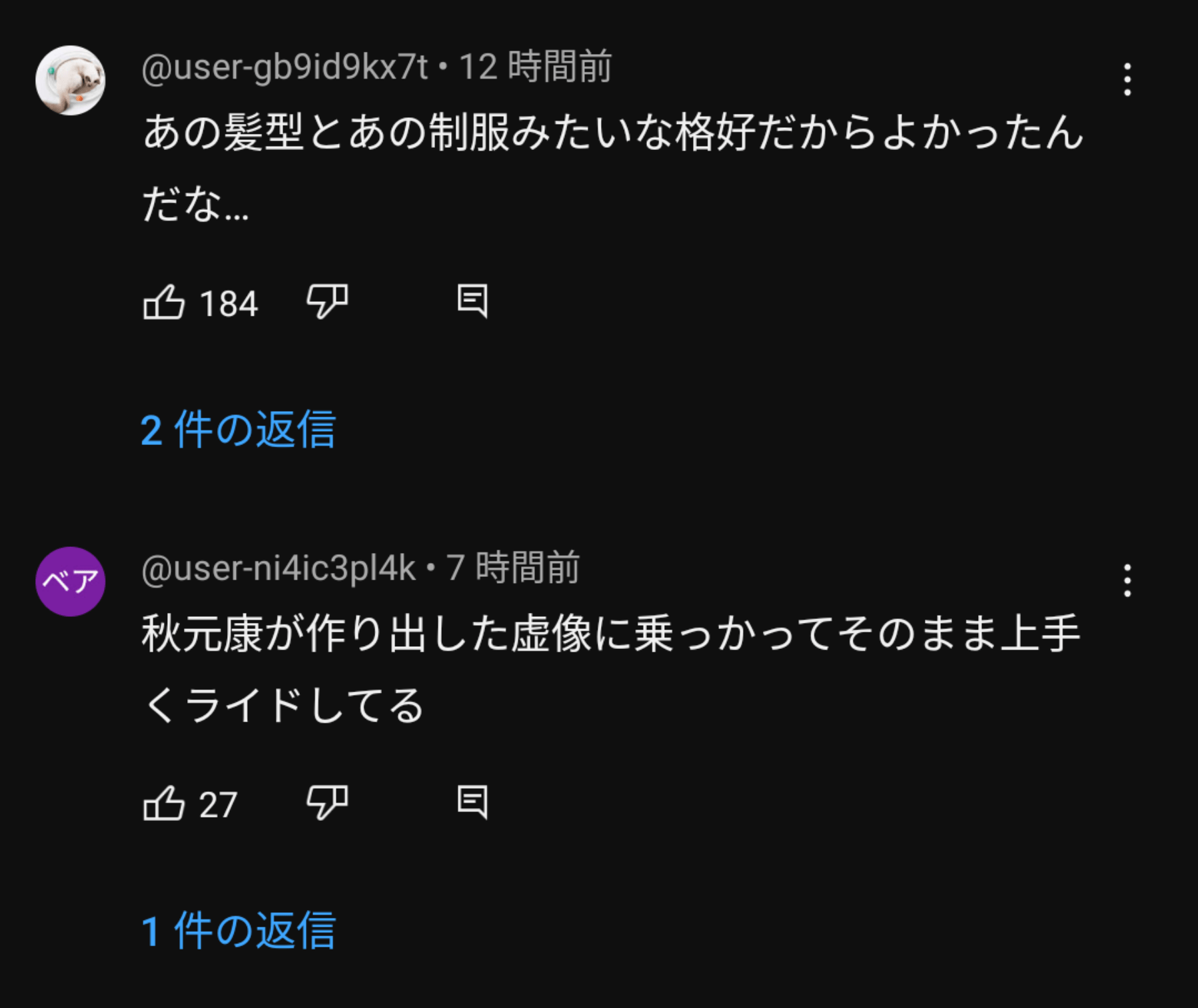Open the @user-ni4ic3pl4k channel link
The height and width of the screenshot is (1008, 1198).
[279, 568]
